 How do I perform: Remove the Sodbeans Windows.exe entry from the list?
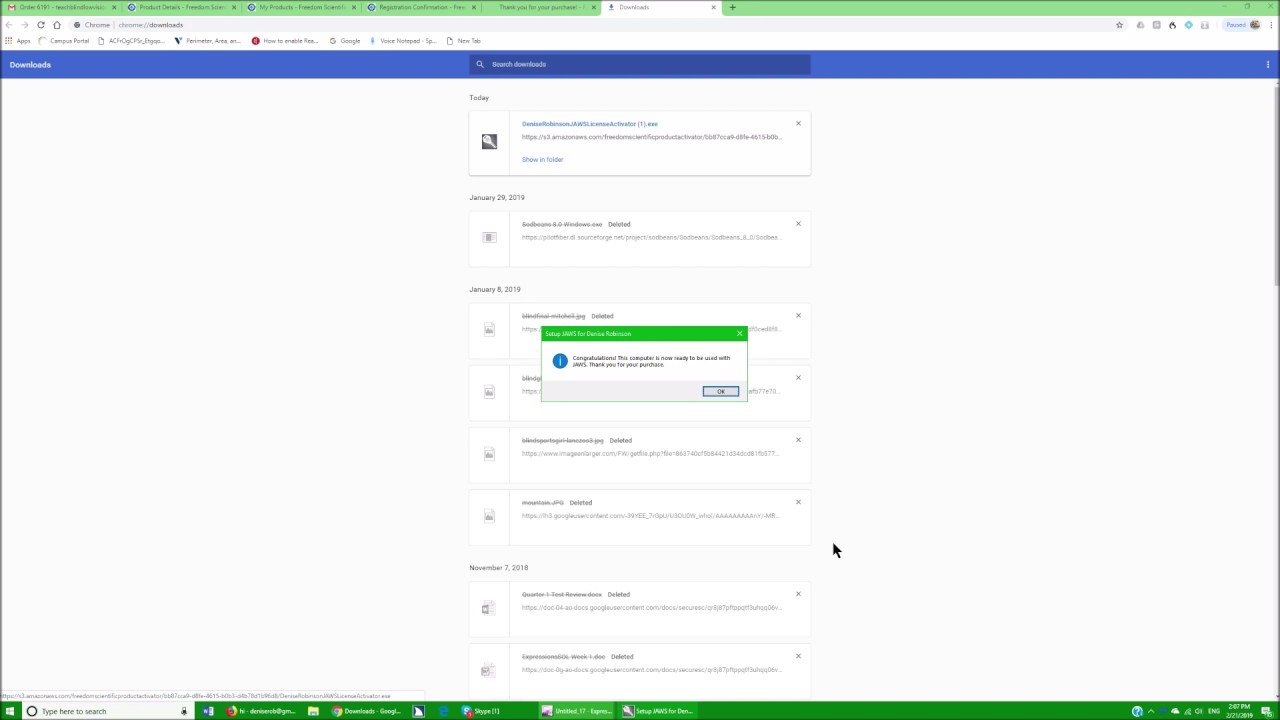pos(798,224)
